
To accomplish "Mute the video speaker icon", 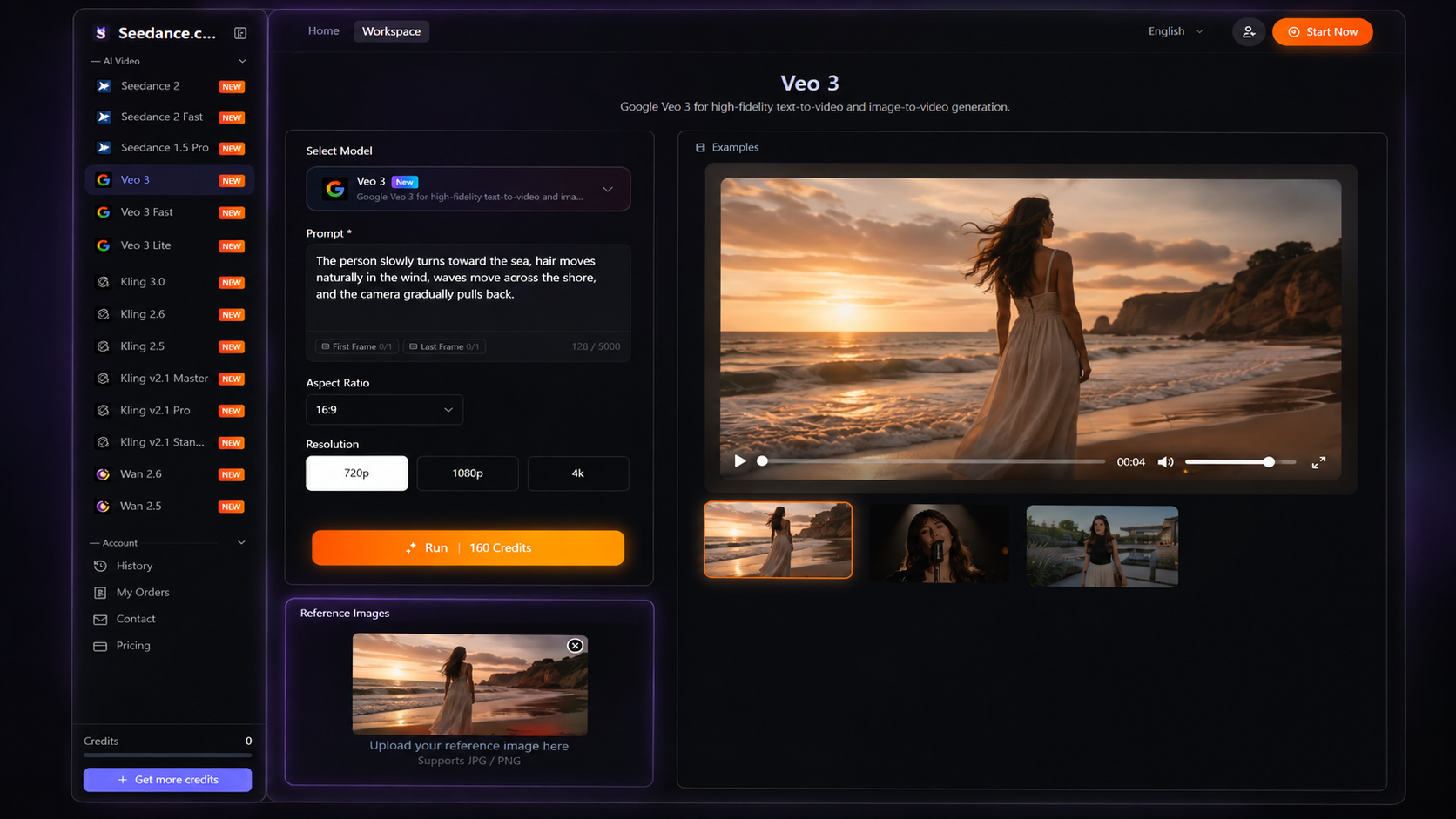I will [x=1165, y=462].
